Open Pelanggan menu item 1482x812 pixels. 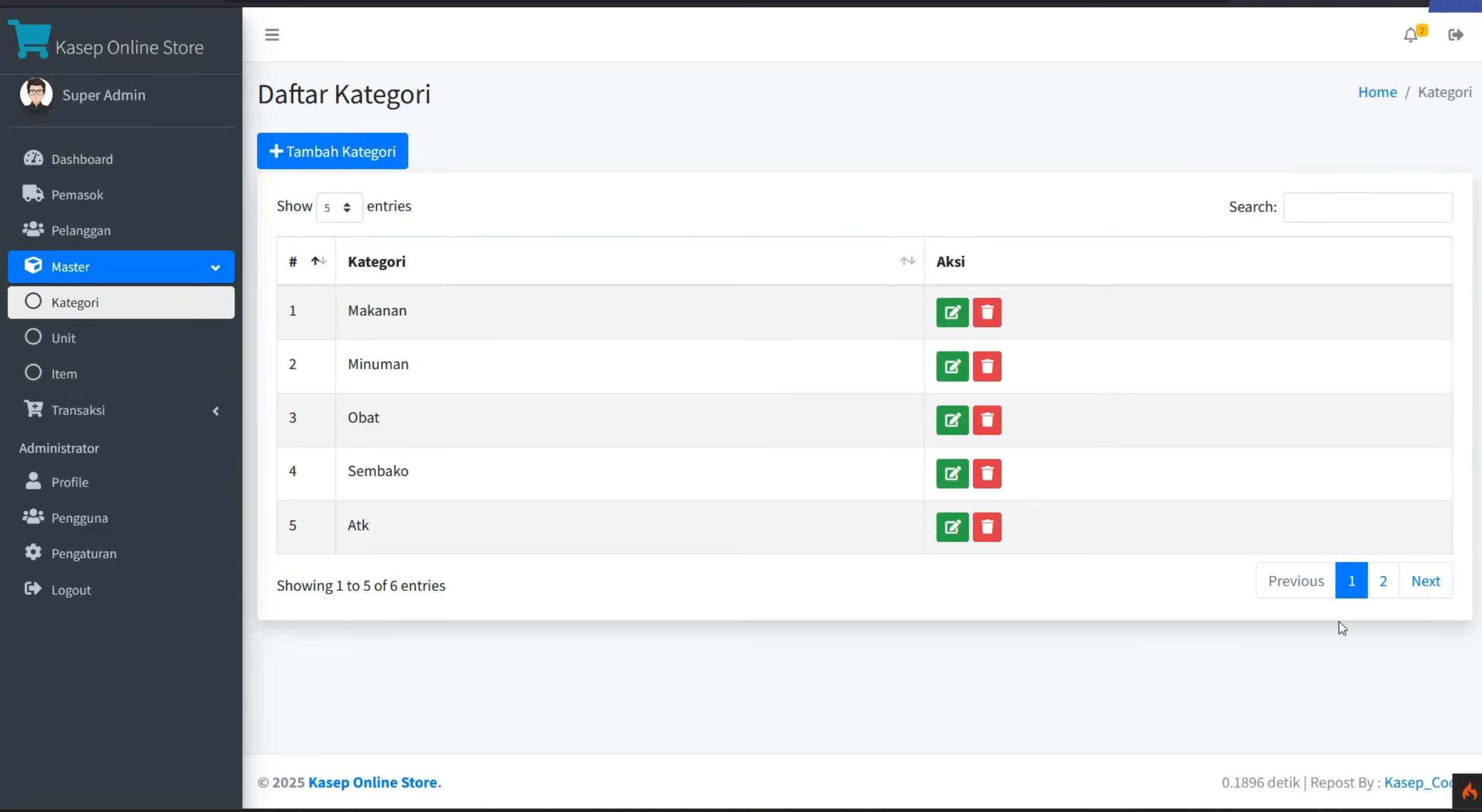point(121,230)
